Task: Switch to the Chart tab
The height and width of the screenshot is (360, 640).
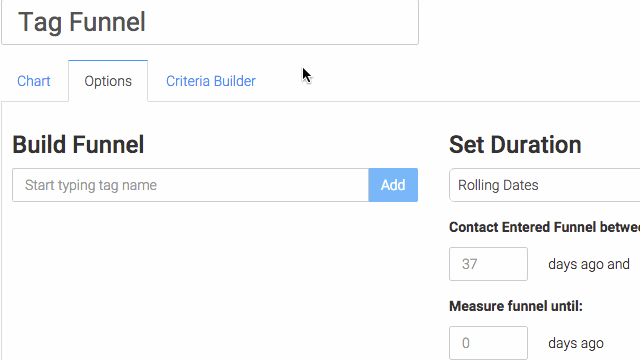Action: point(34,81)
